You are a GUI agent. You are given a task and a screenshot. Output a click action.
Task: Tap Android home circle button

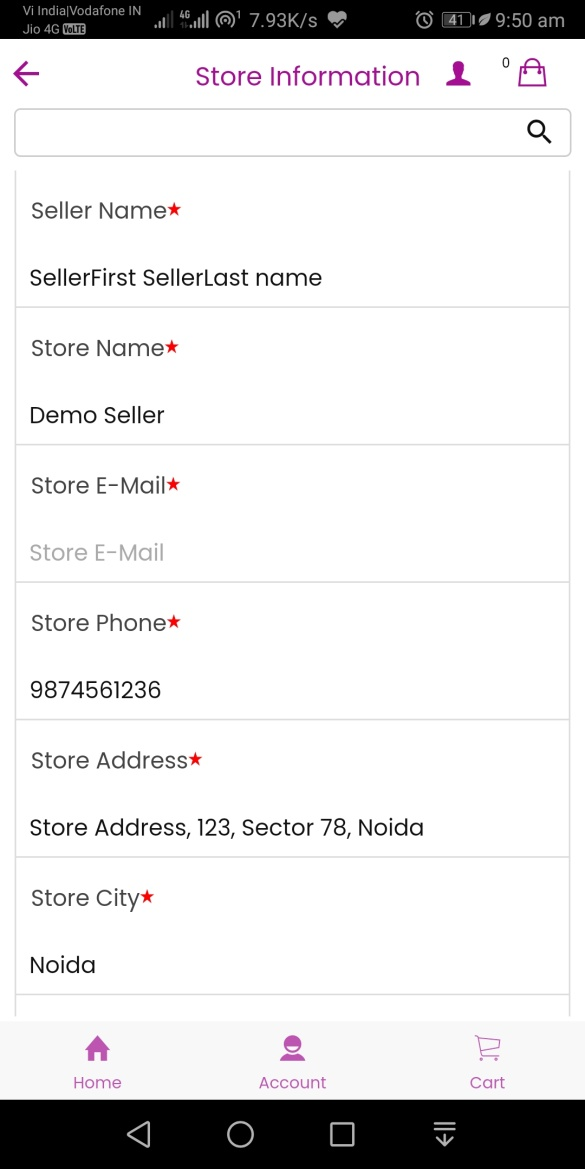tap(240, 1134)
